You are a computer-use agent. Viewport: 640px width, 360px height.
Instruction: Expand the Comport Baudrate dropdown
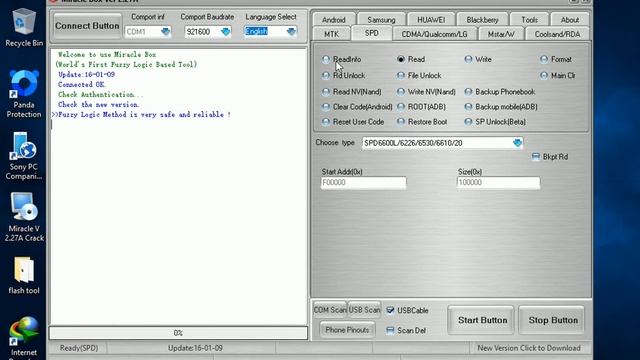[x=225, y=31]
